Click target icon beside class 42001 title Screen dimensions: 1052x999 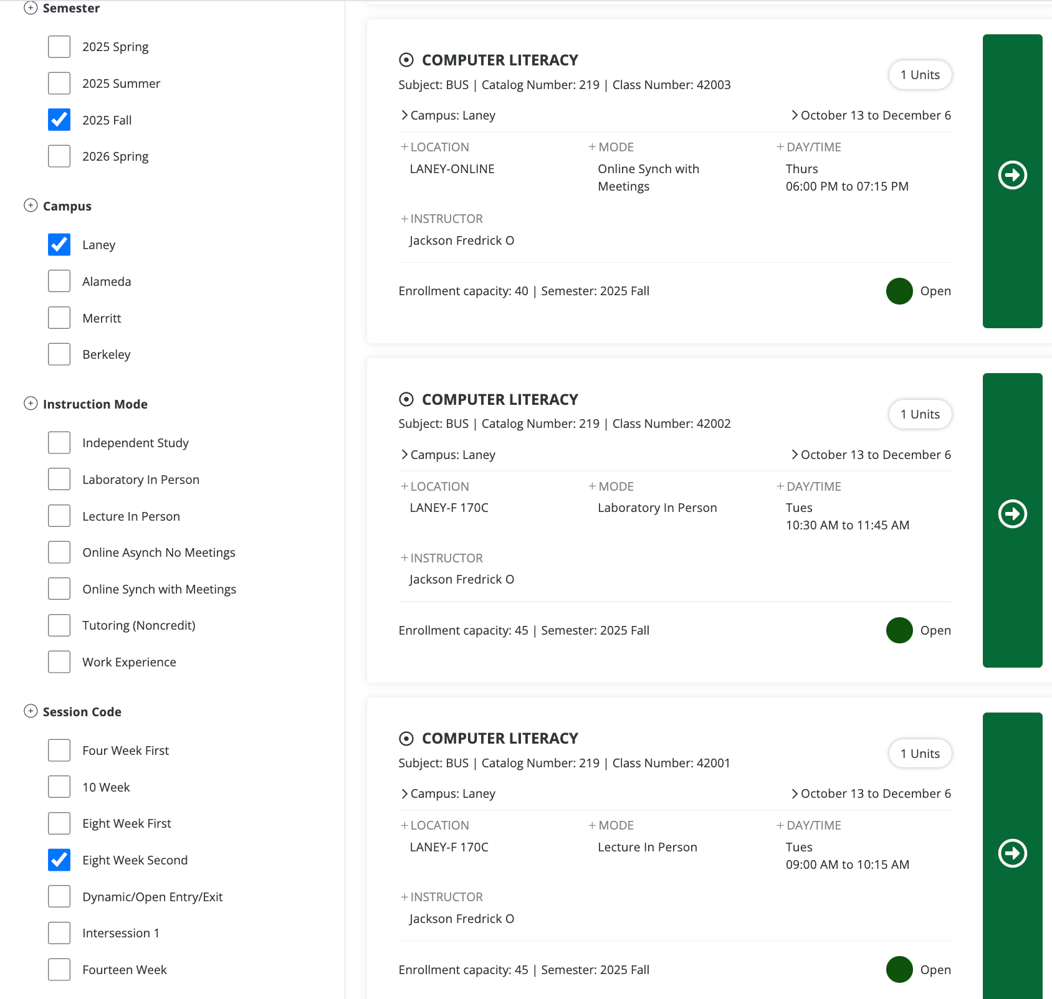(406, 738)
